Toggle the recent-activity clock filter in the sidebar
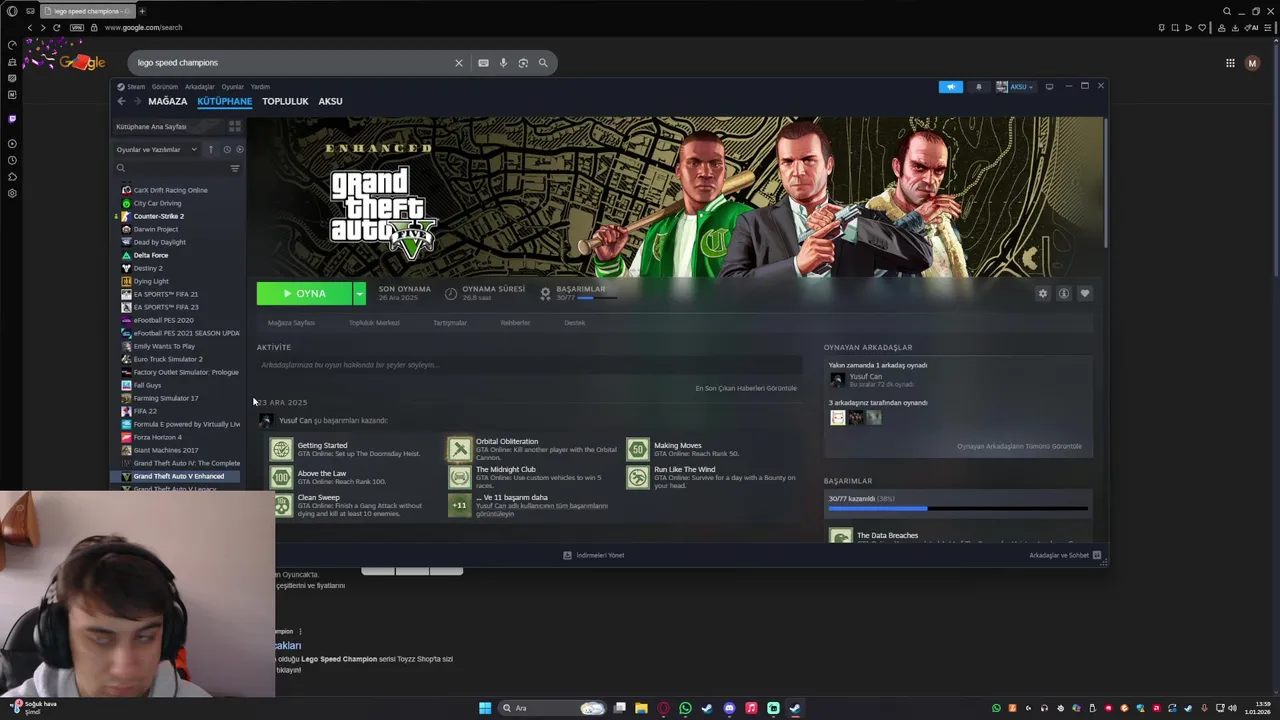This screenshot has width=1280, height=720. [x=227, y=150]
